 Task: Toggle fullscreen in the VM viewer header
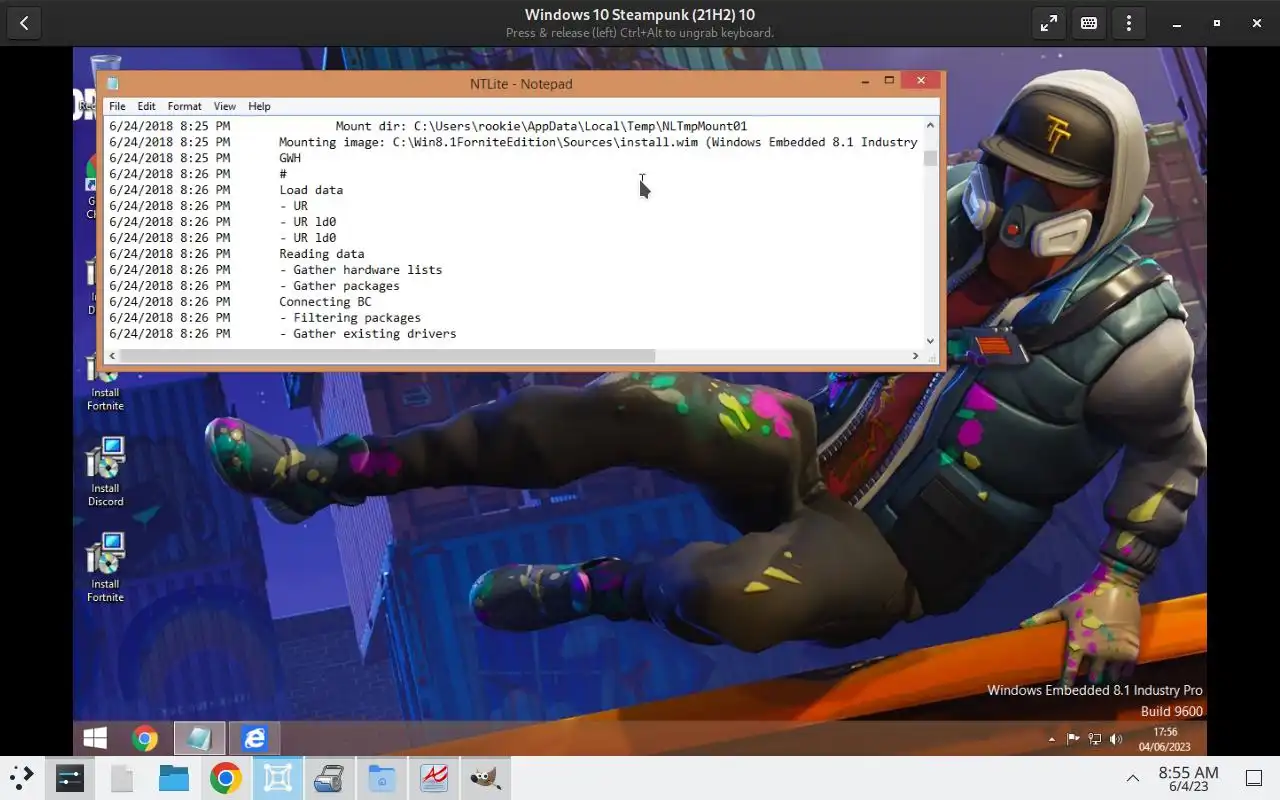pos(1049,23)
